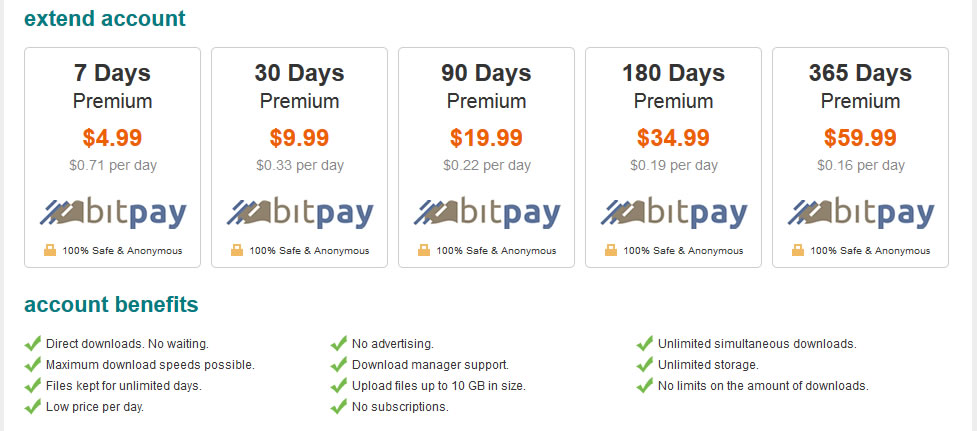Click the bitpay logo under 90 Days plan
This screenshot has height=431, width=977.
click(487, 214)
